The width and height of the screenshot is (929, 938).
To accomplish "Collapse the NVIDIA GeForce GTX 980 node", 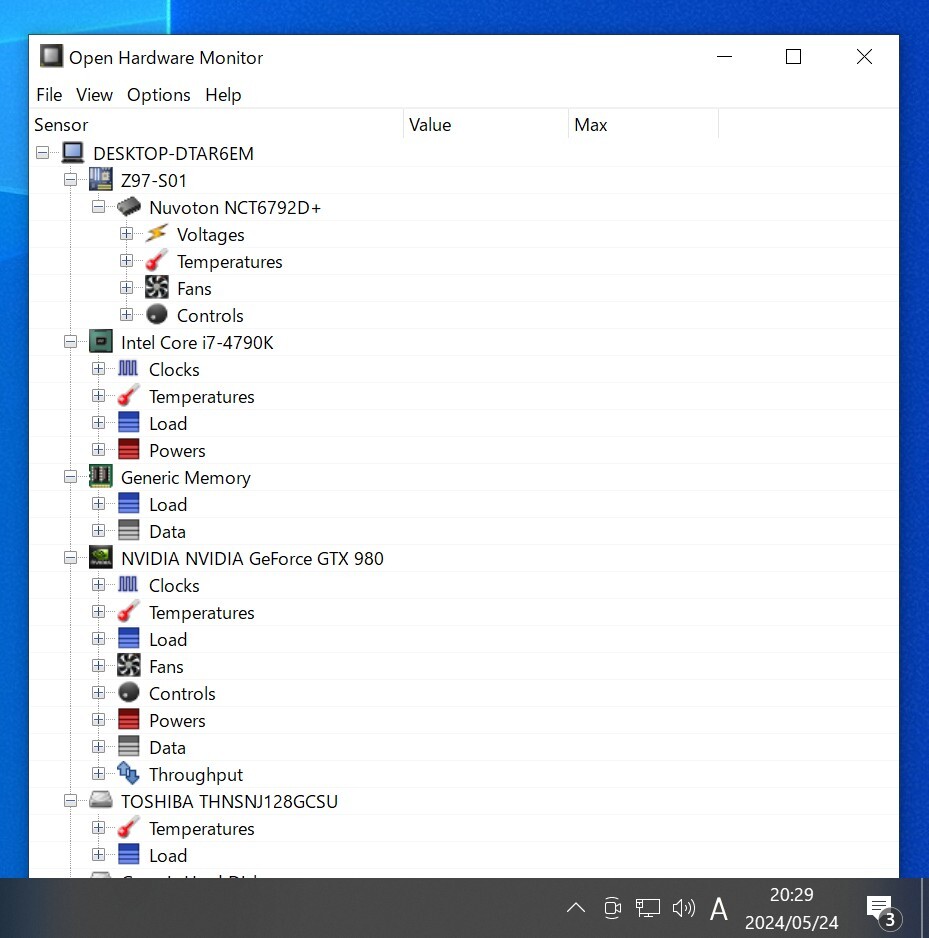I will (x=71, y=558).
